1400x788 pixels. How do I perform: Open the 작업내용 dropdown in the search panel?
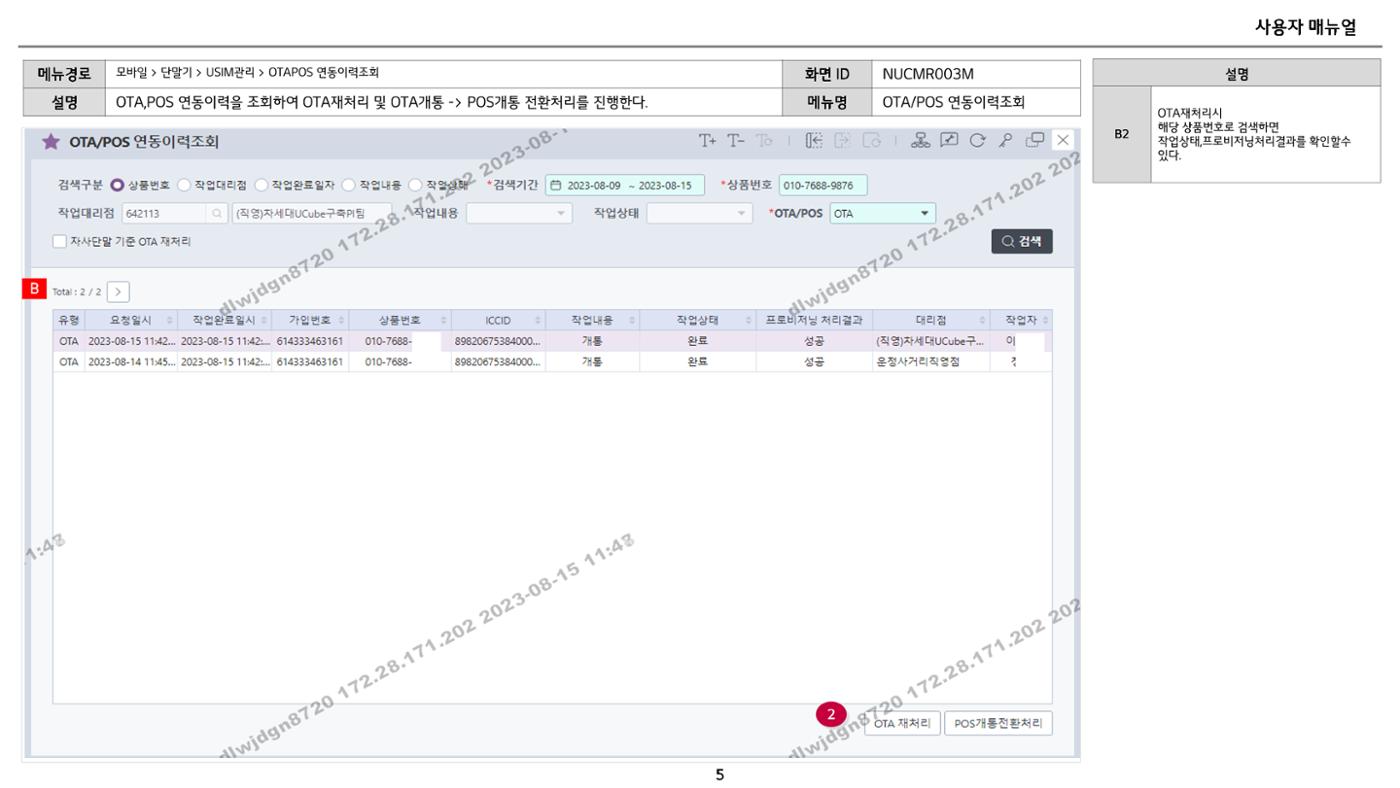pyautogui.click(x=520, y=213)
